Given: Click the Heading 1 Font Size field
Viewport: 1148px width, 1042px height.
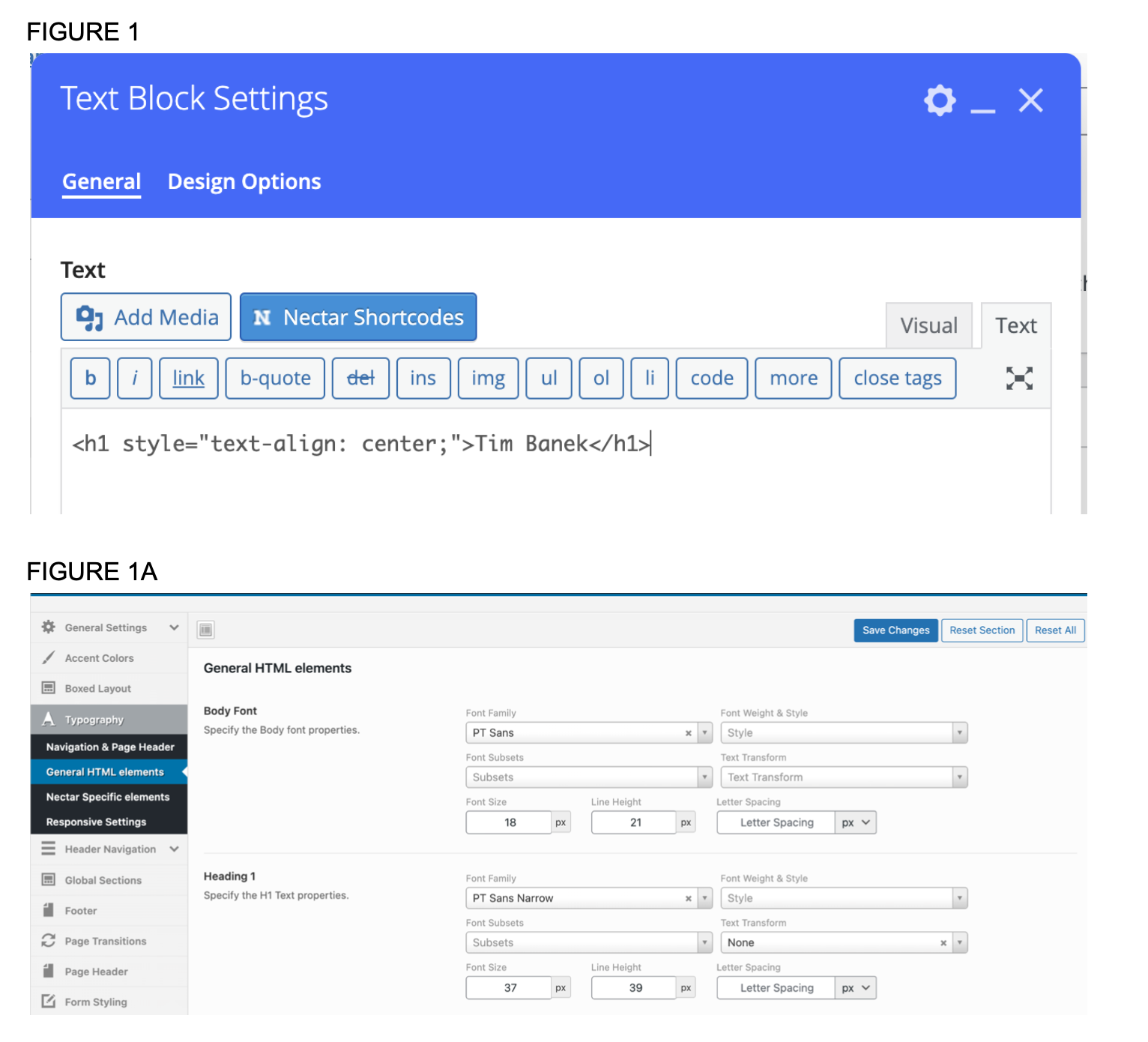Looking at the screenshot, I should [510, 988].
